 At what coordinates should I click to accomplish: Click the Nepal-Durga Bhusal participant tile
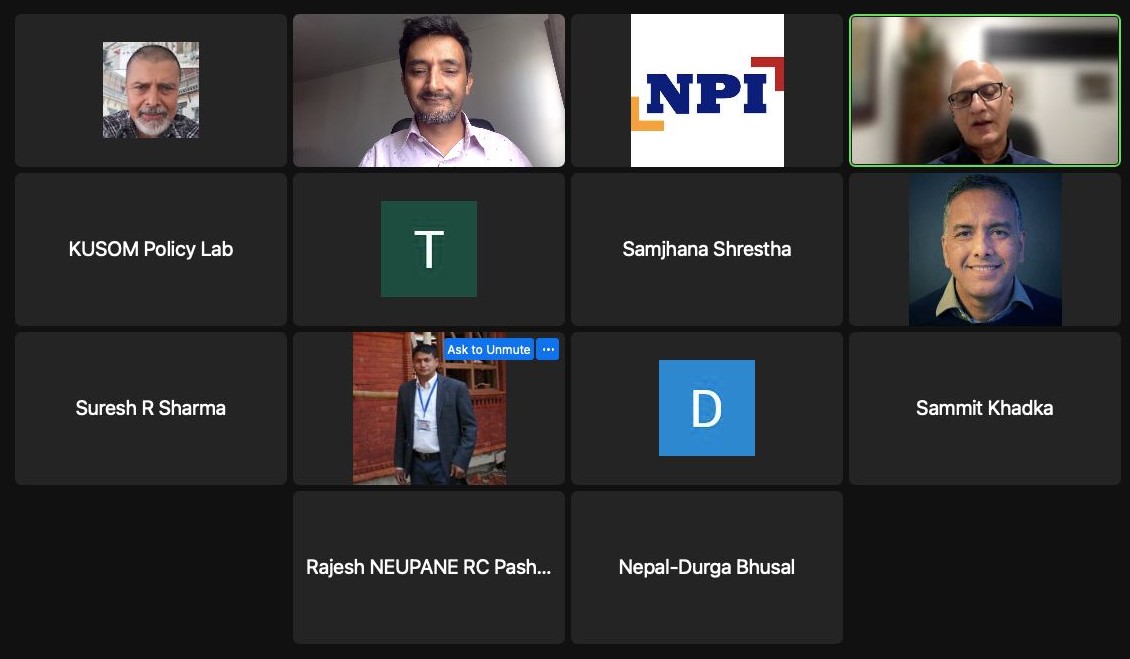[707, 567]
